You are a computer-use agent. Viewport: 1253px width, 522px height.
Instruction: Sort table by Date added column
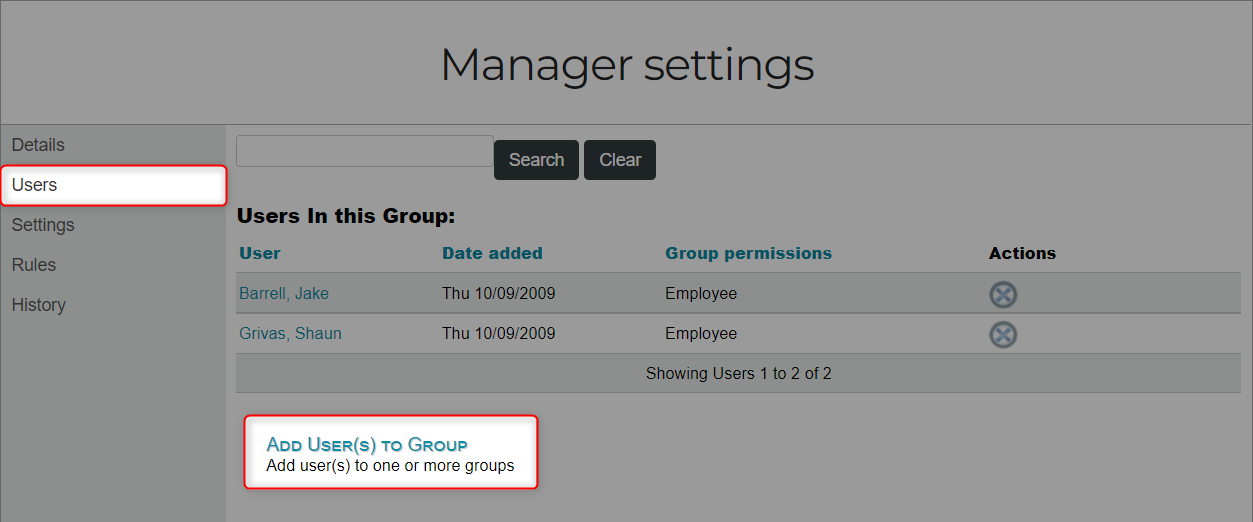492,254
